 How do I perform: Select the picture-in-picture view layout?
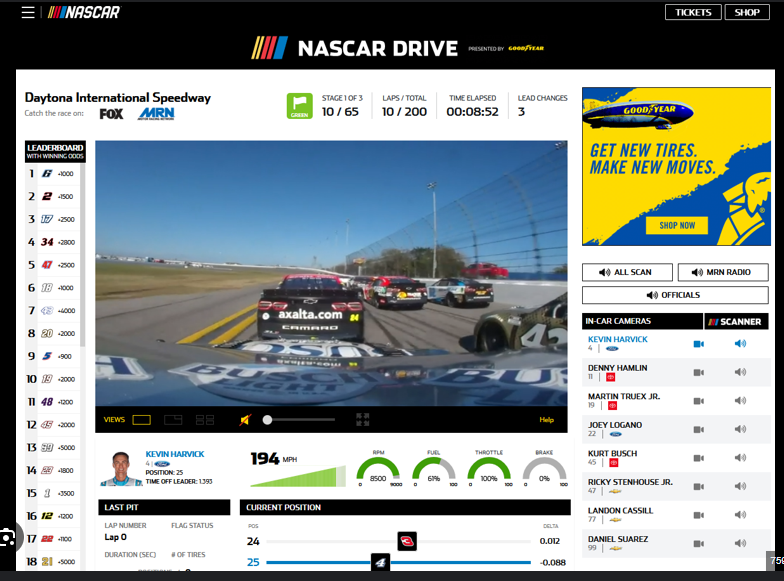click(x=173, y=420)
